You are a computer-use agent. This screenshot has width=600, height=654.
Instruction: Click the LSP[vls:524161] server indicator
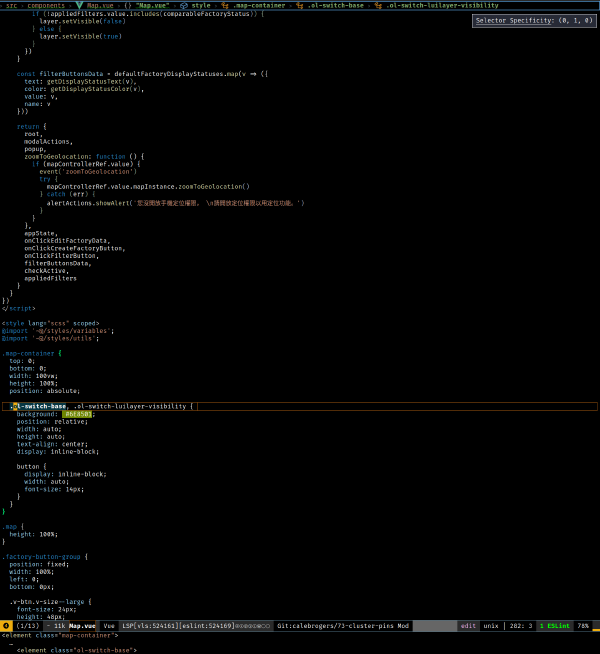pyautogui.click(x=150, y=626)
